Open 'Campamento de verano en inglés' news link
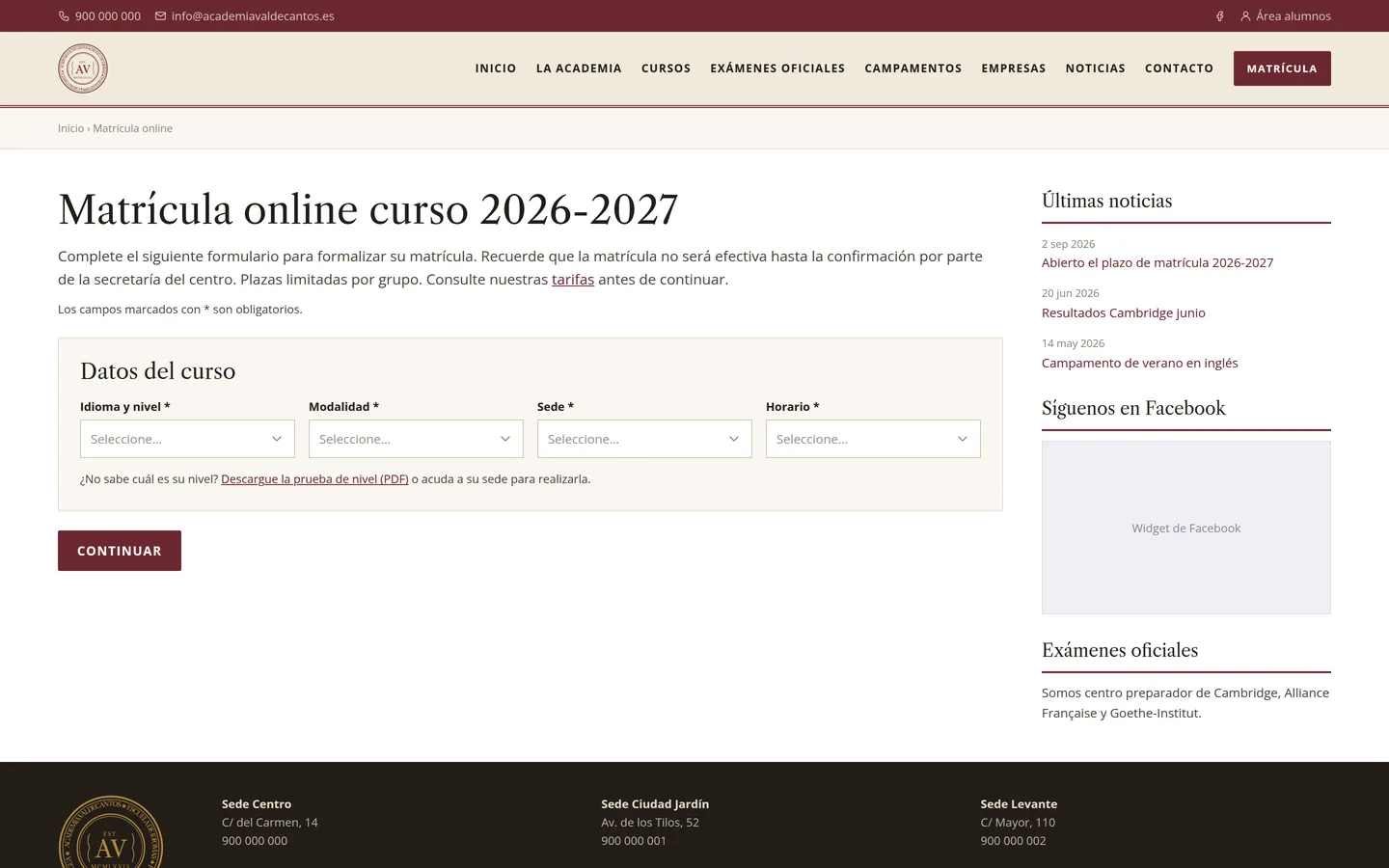1389x868 pixels. (1140, 363)
